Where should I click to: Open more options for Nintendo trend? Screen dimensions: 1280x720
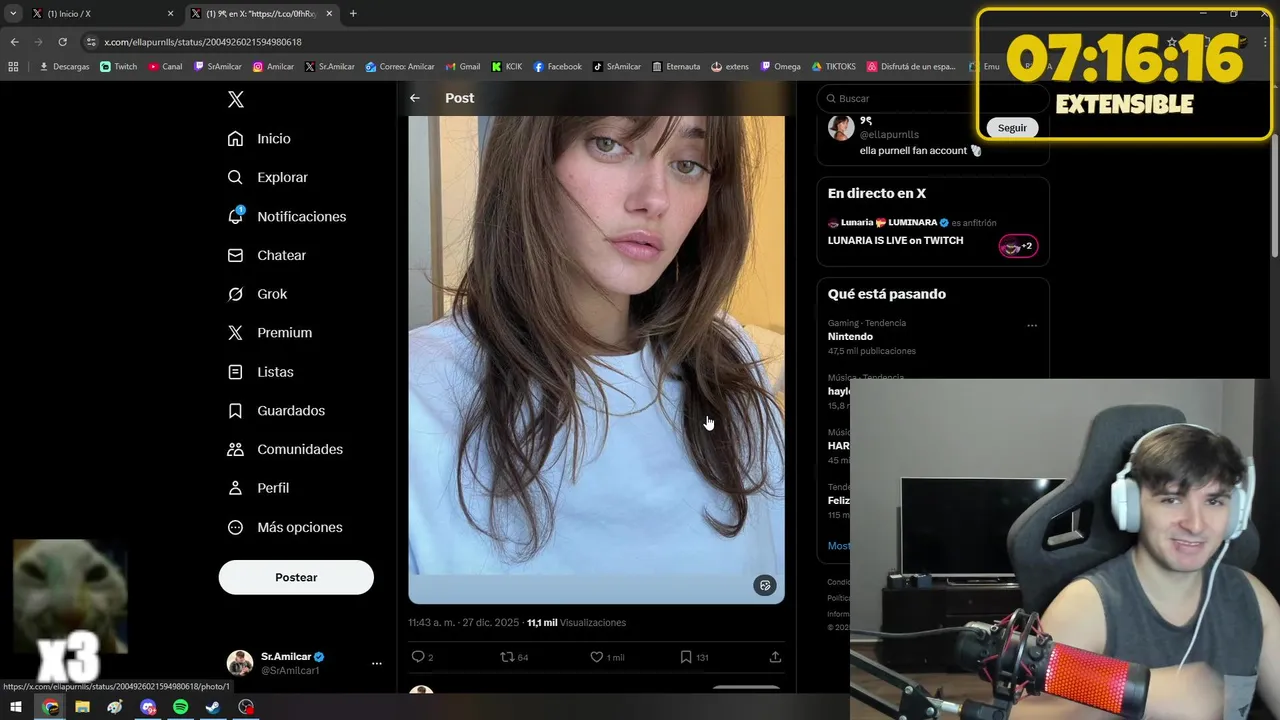(1032, 325)
